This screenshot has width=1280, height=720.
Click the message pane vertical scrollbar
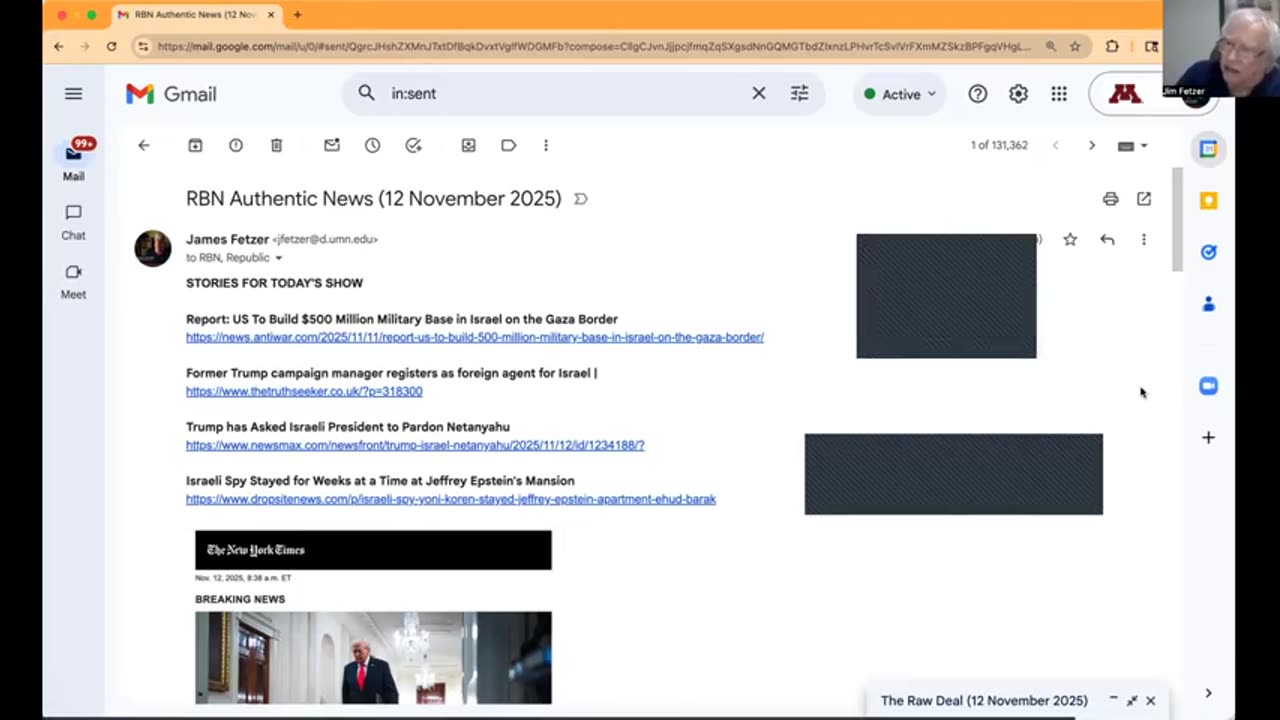pyautogui.click(x=1177, y=220)
